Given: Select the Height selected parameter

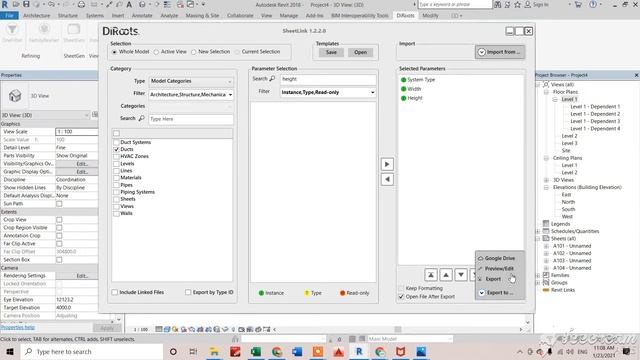Looking at the screenshot, I should 415,98.
